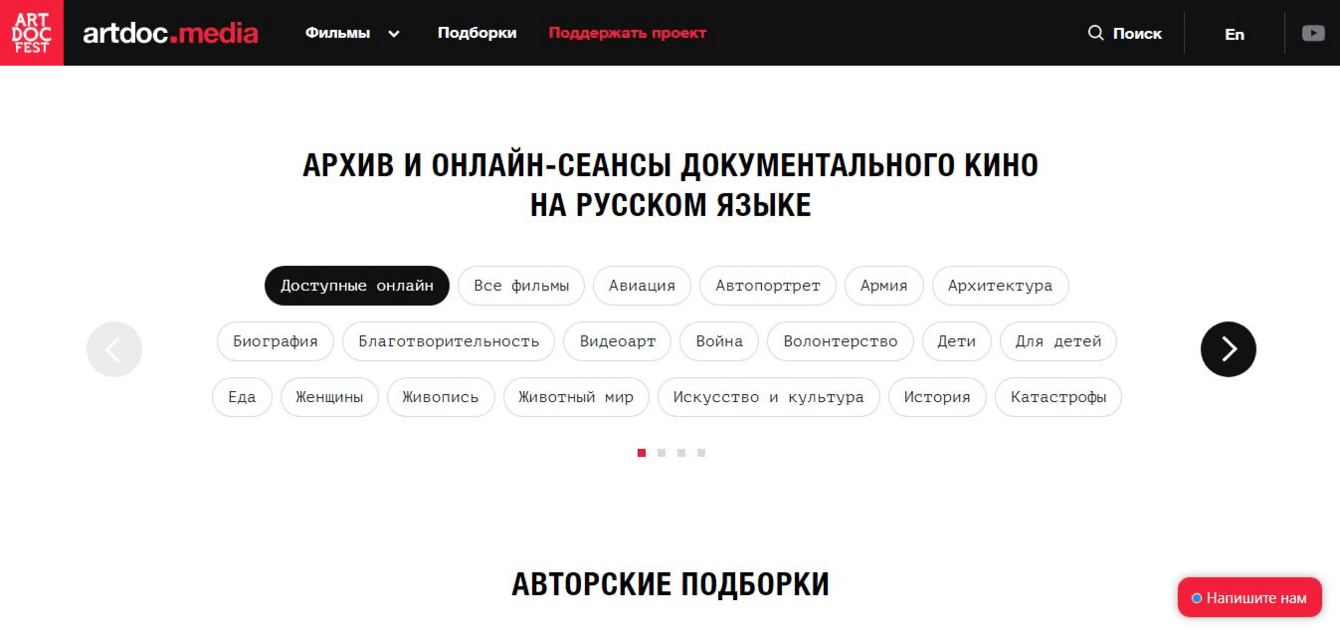Switch language to En

(x=1235, y=34)
